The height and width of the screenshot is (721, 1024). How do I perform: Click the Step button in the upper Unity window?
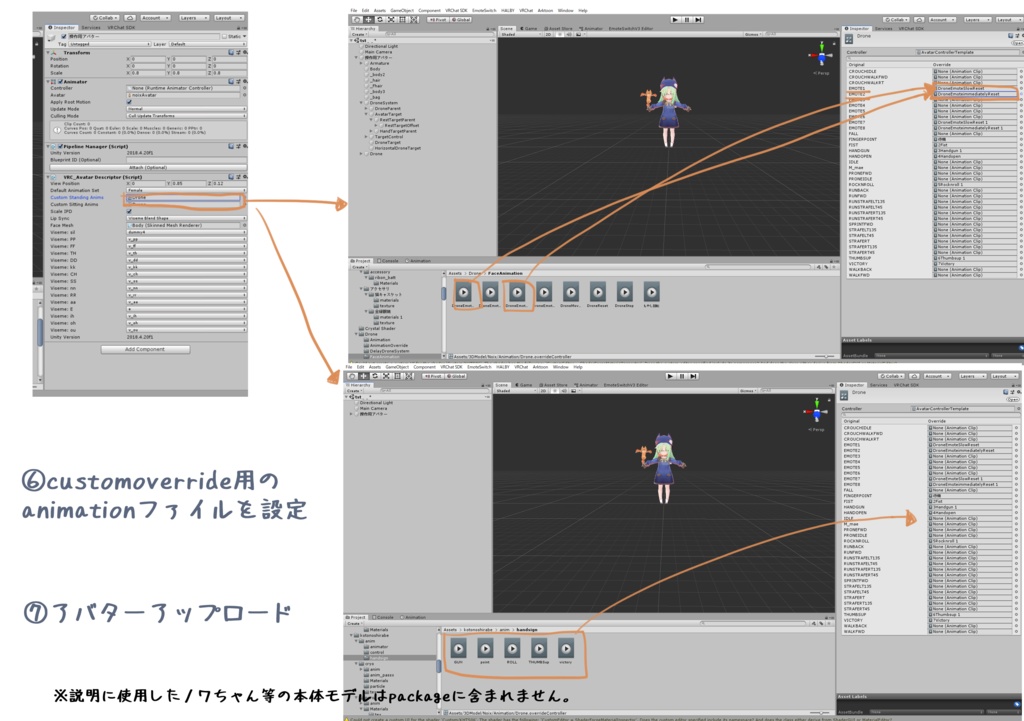pyautogui.click(x=698, y=20)
